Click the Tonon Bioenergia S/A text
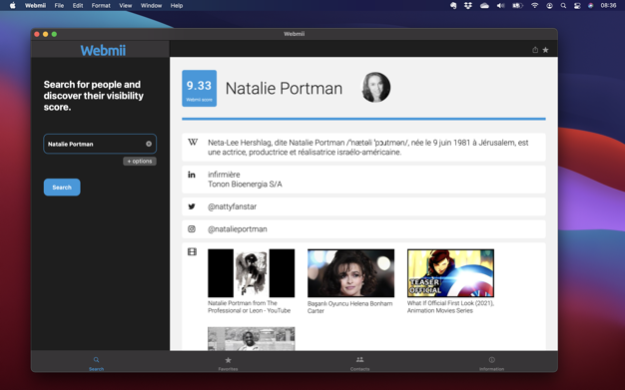625x390 pixels. tap(245, 184)
